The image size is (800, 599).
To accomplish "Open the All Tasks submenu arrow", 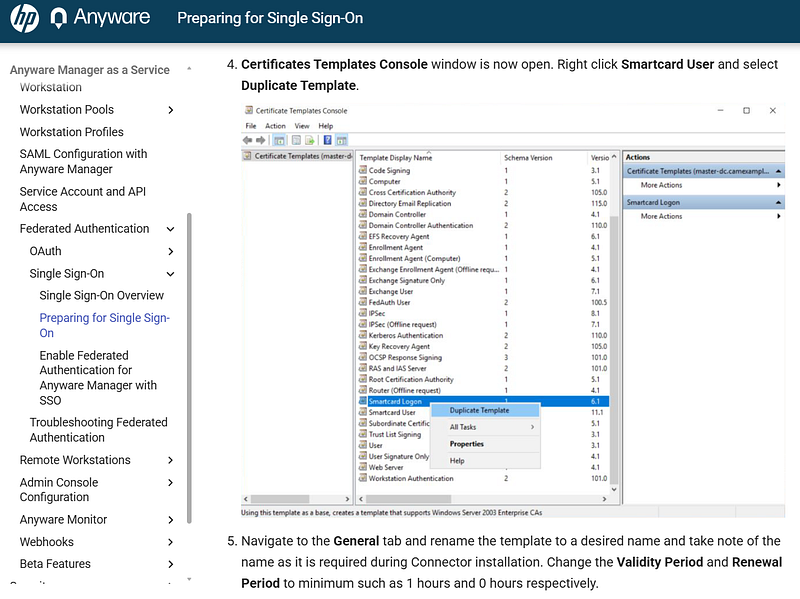I will pos(532,427).
